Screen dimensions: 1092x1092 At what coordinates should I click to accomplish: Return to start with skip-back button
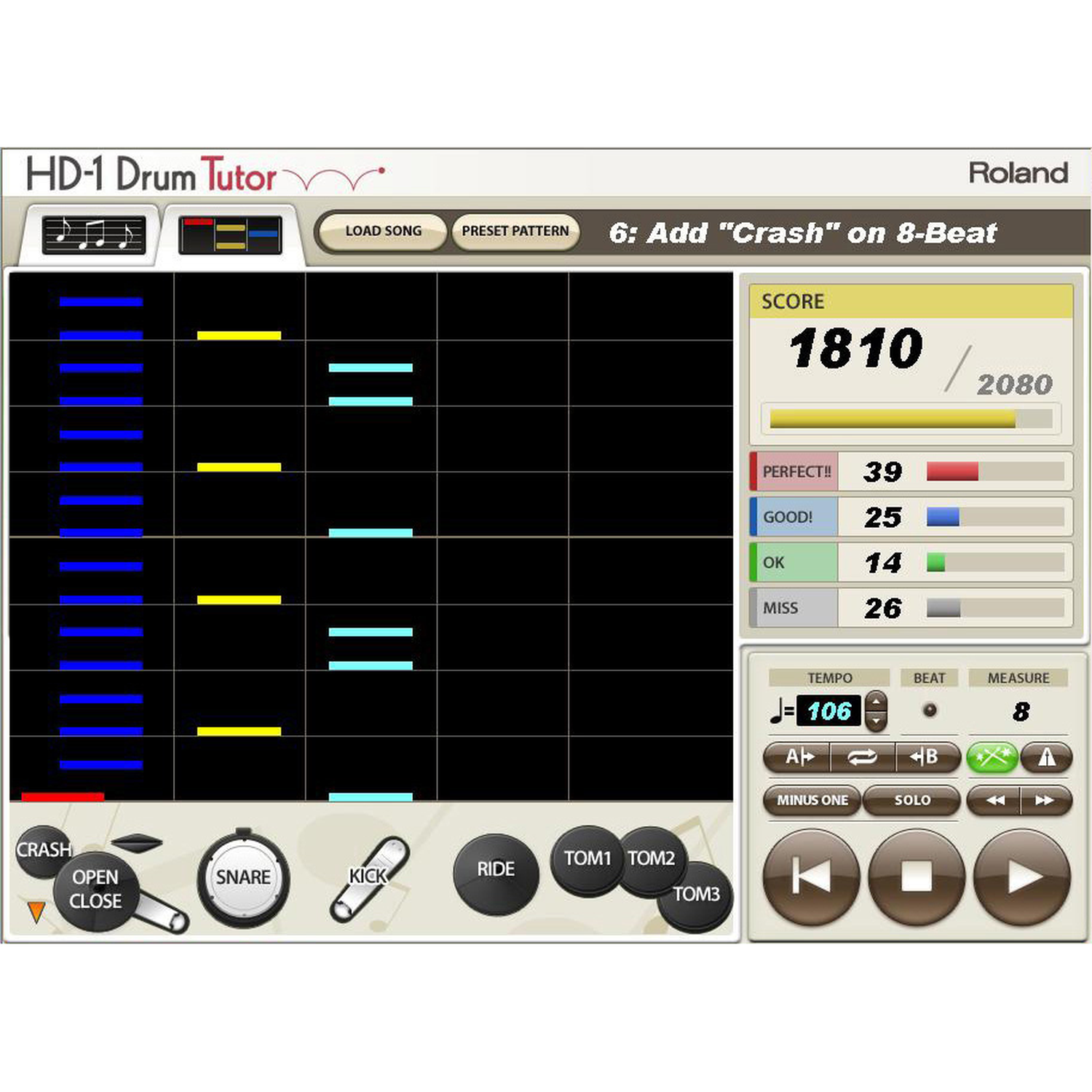[x=811, y=877]
